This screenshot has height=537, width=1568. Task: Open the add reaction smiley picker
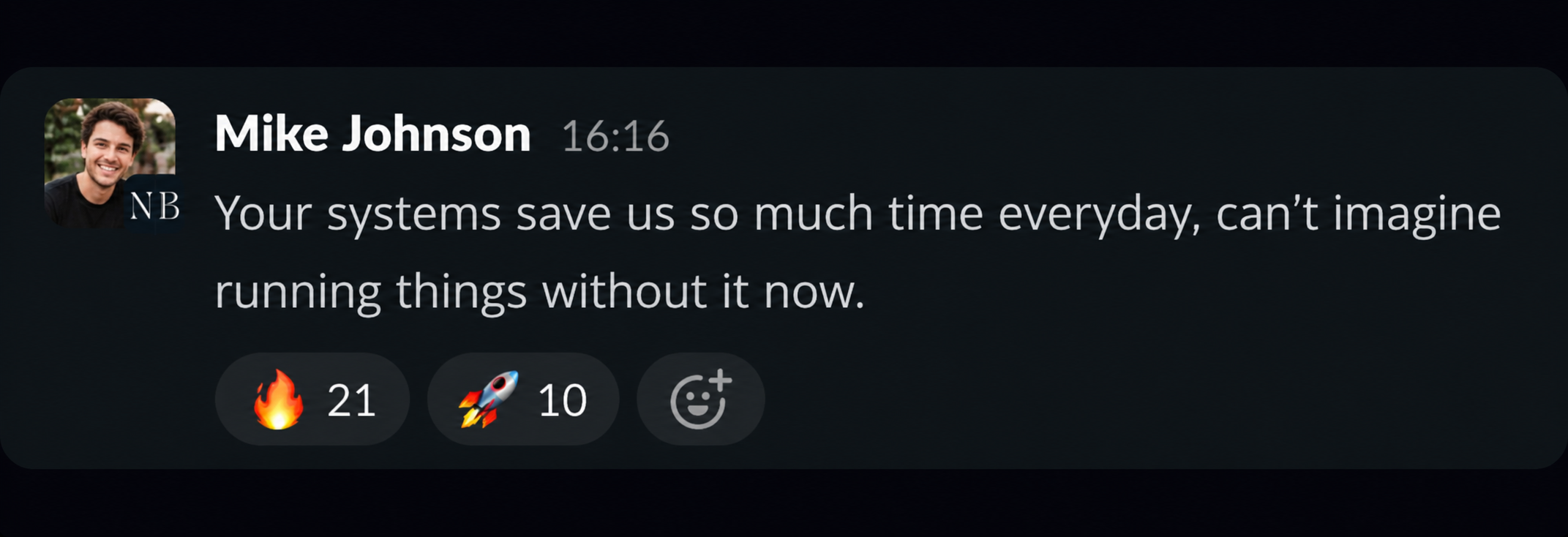coord(701,399)
